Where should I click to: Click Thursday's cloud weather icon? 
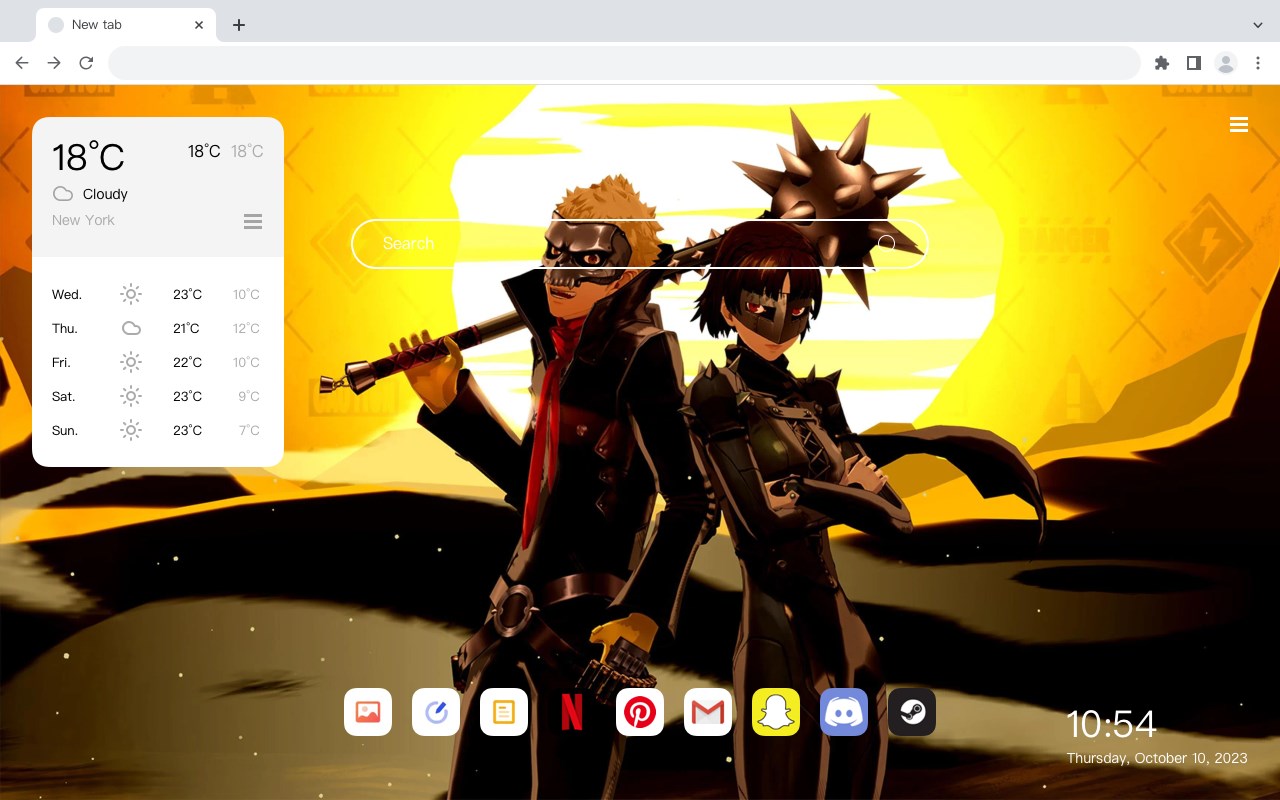[131, 328]
